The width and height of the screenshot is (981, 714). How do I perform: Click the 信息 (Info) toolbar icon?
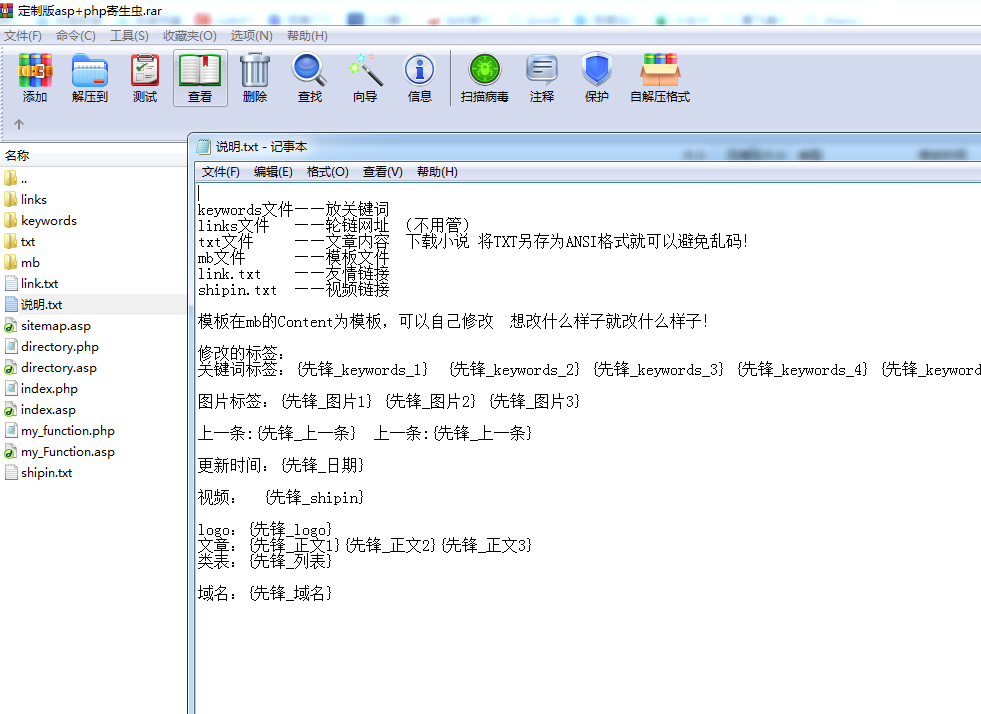click(x=419, y=78)
